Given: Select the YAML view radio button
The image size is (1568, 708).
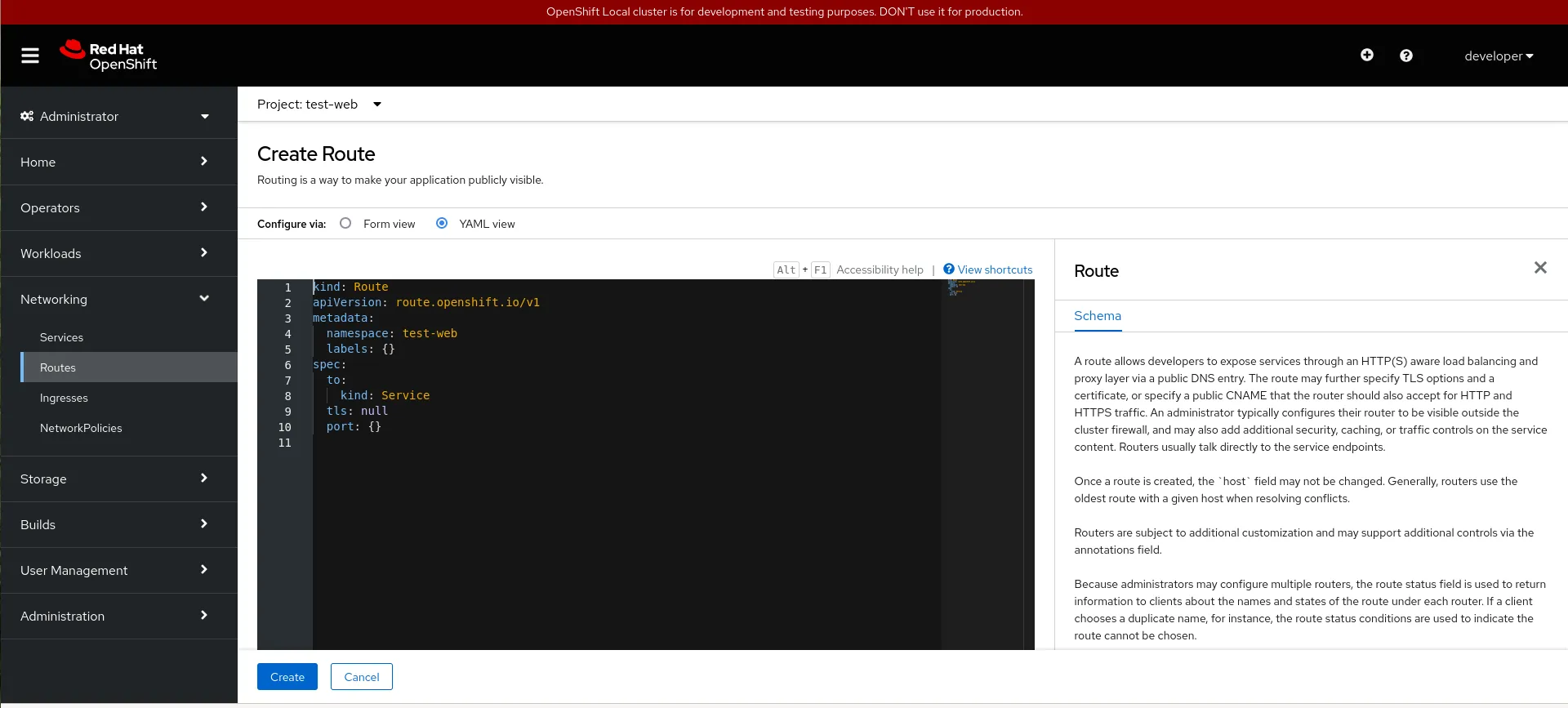Looking at the screenshot, I should tap(442, 224).
